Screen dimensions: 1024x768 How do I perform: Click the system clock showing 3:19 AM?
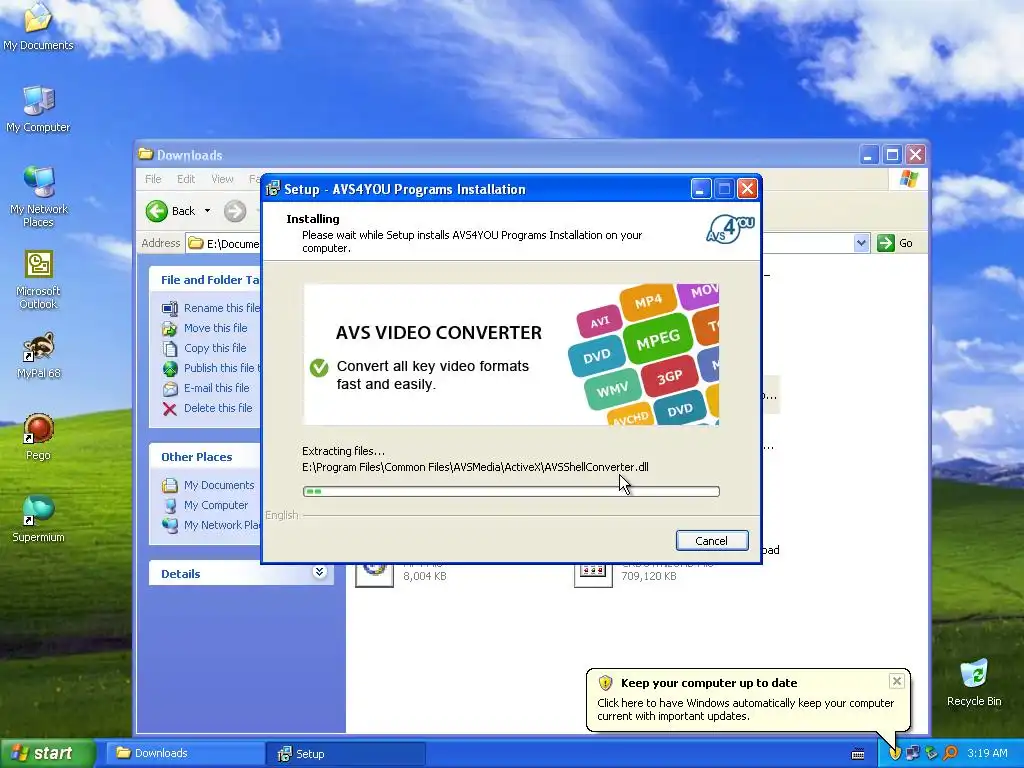tap(987, 753)
